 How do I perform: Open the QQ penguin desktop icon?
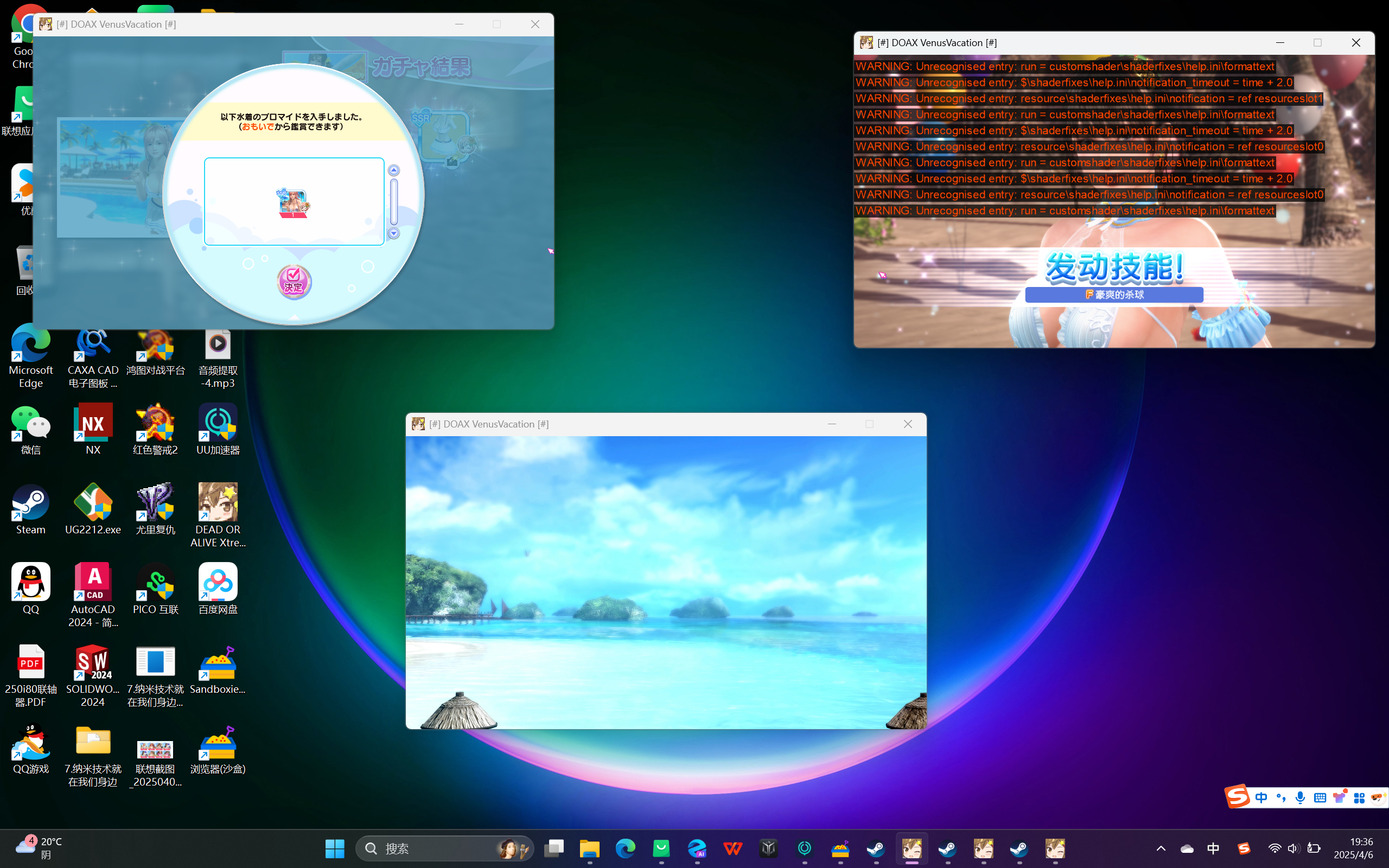pyautogui.click(x=30, y=589)
